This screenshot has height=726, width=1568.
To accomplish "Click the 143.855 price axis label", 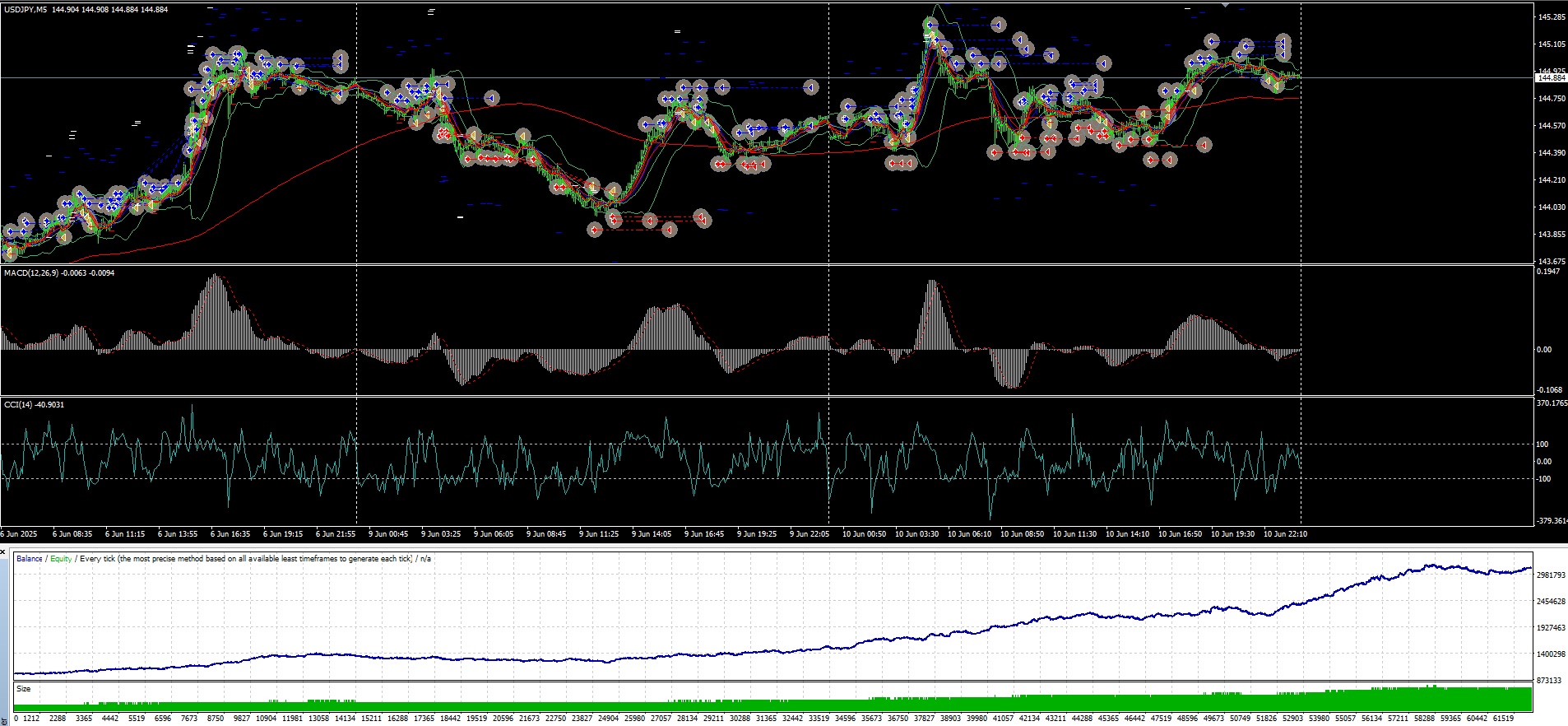I will [x=1551, y=235].
